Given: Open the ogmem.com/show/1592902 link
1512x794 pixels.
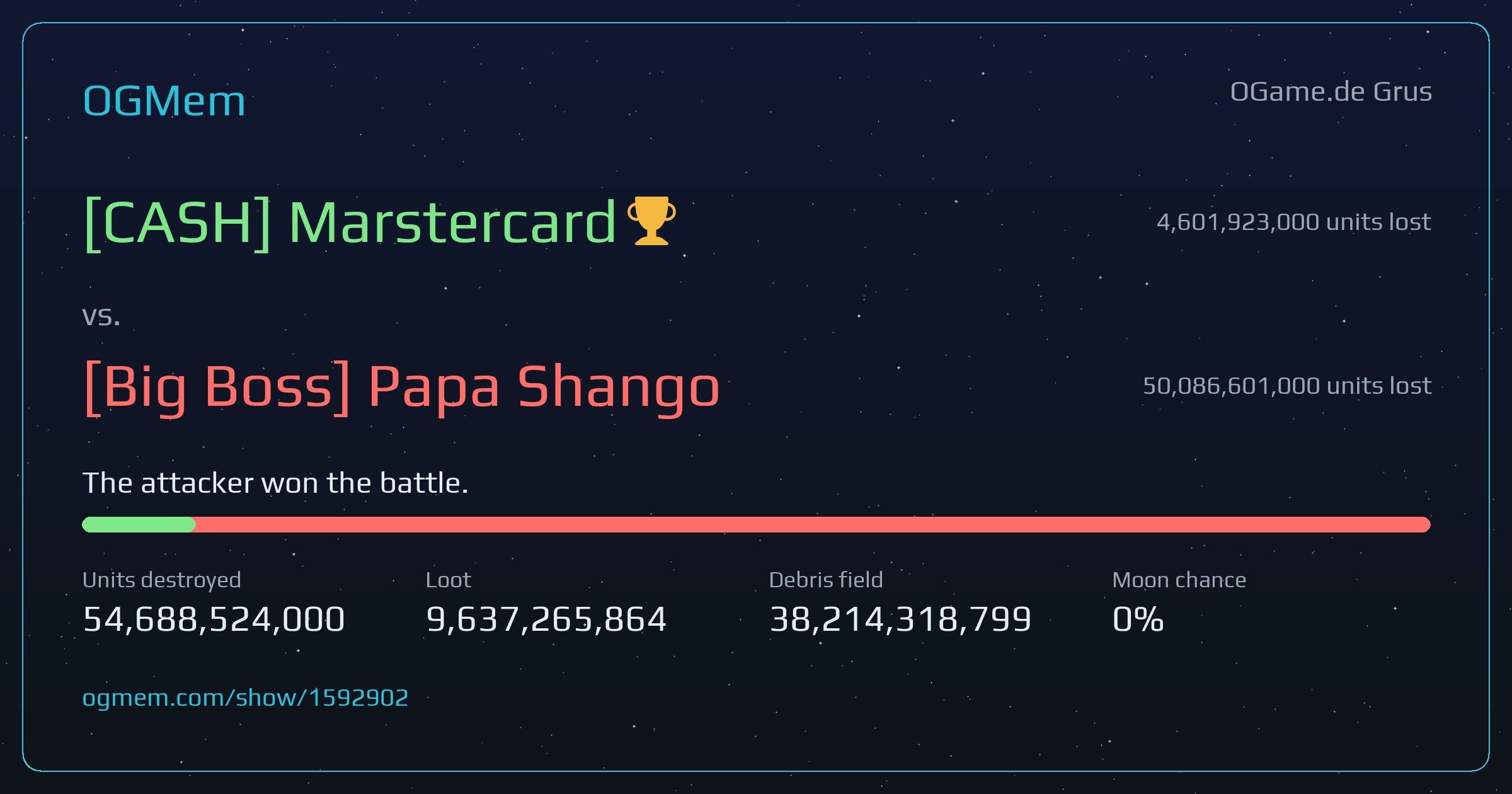Looking at the screenshot, I should tap(245, 698).
